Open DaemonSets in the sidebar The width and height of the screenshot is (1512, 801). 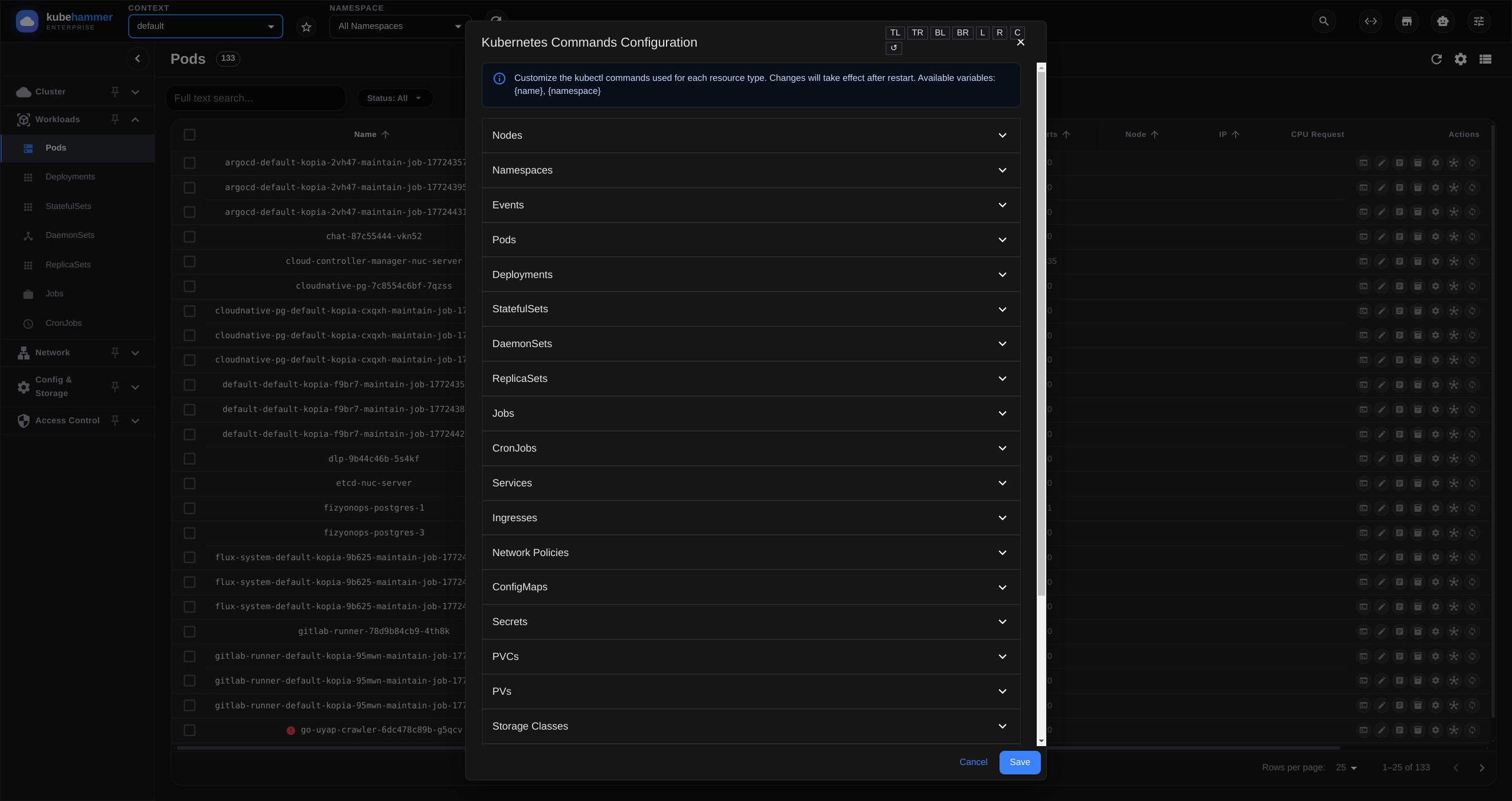pos(77,236)
